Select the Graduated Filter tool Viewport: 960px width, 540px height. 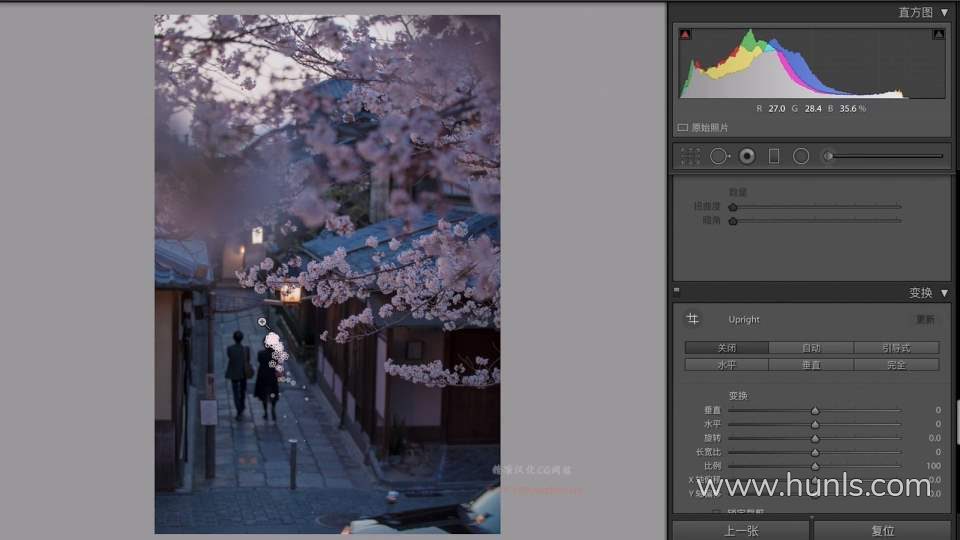774,156
